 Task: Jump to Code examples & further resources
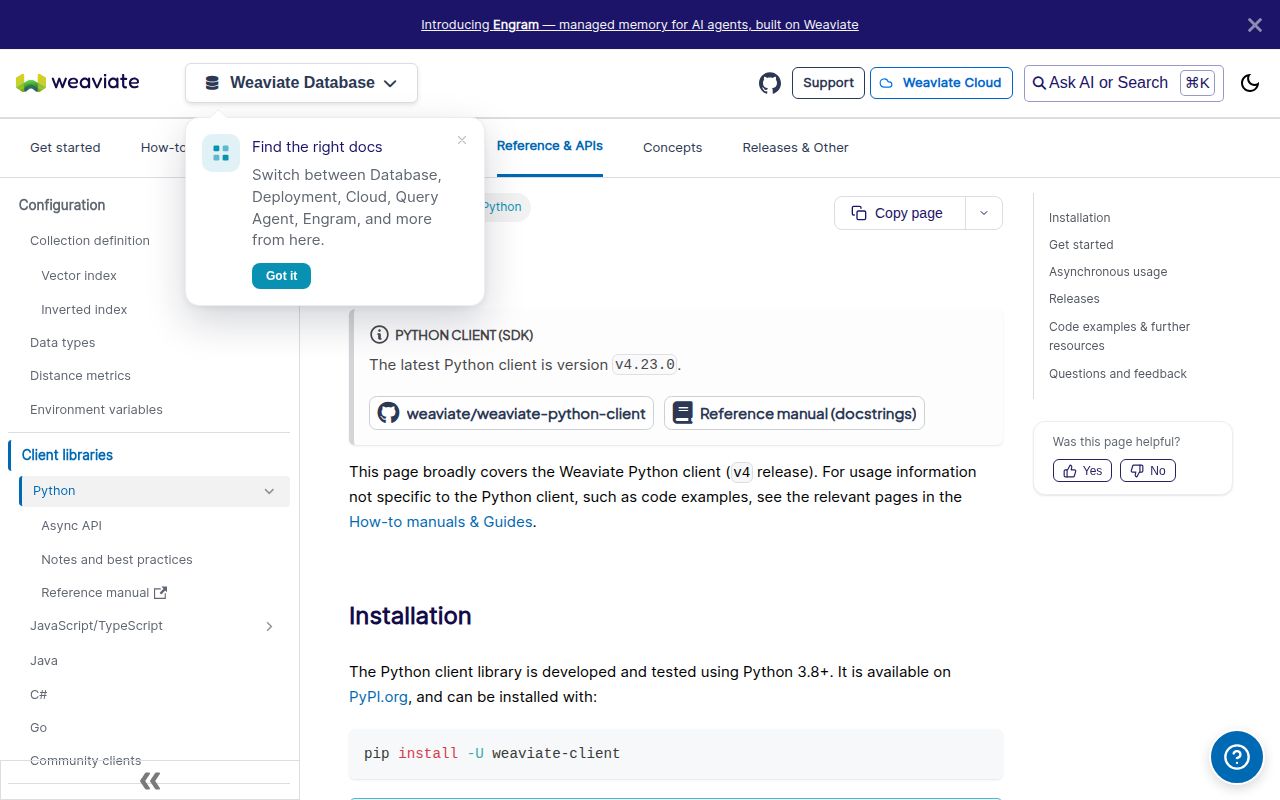tap(1119, 336)
